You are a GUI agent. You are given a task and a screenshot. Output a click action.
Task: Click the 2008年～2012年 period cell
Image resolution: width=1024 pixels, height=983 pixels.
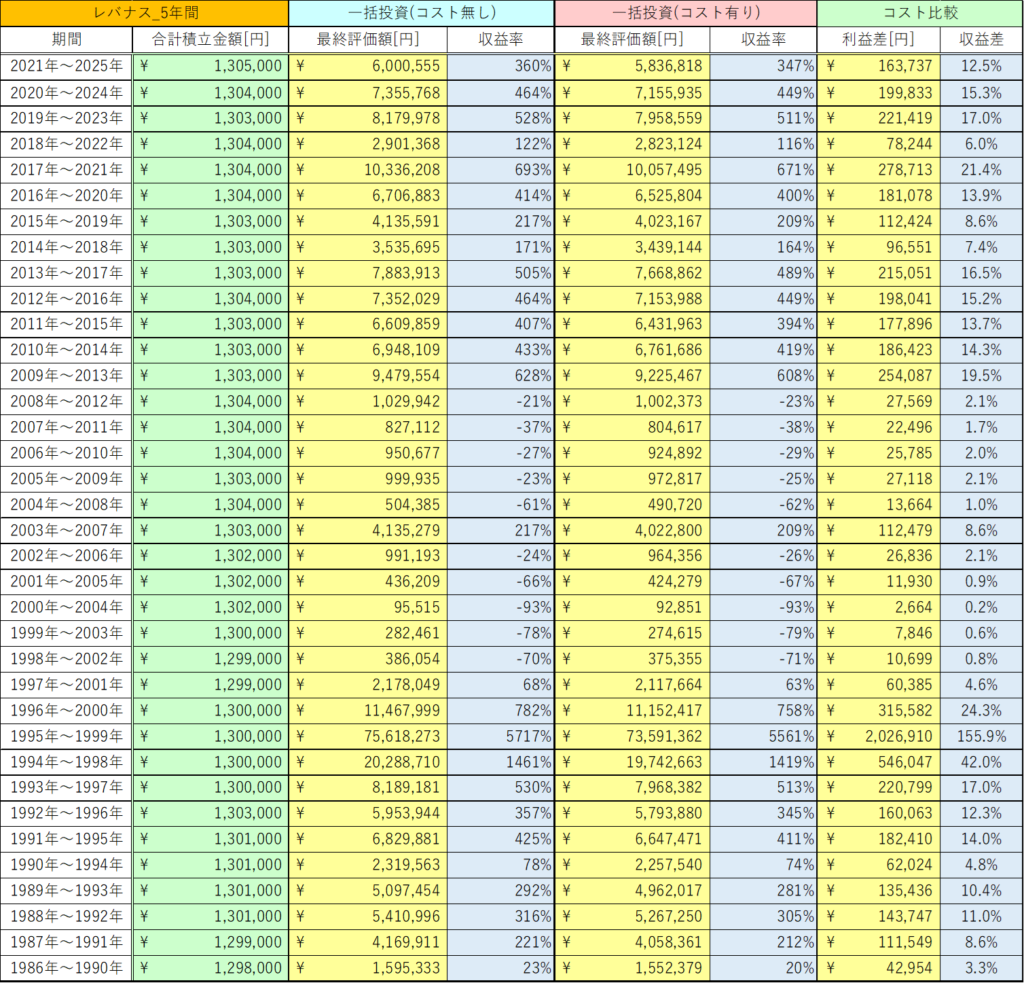click(x=66, y=401)
